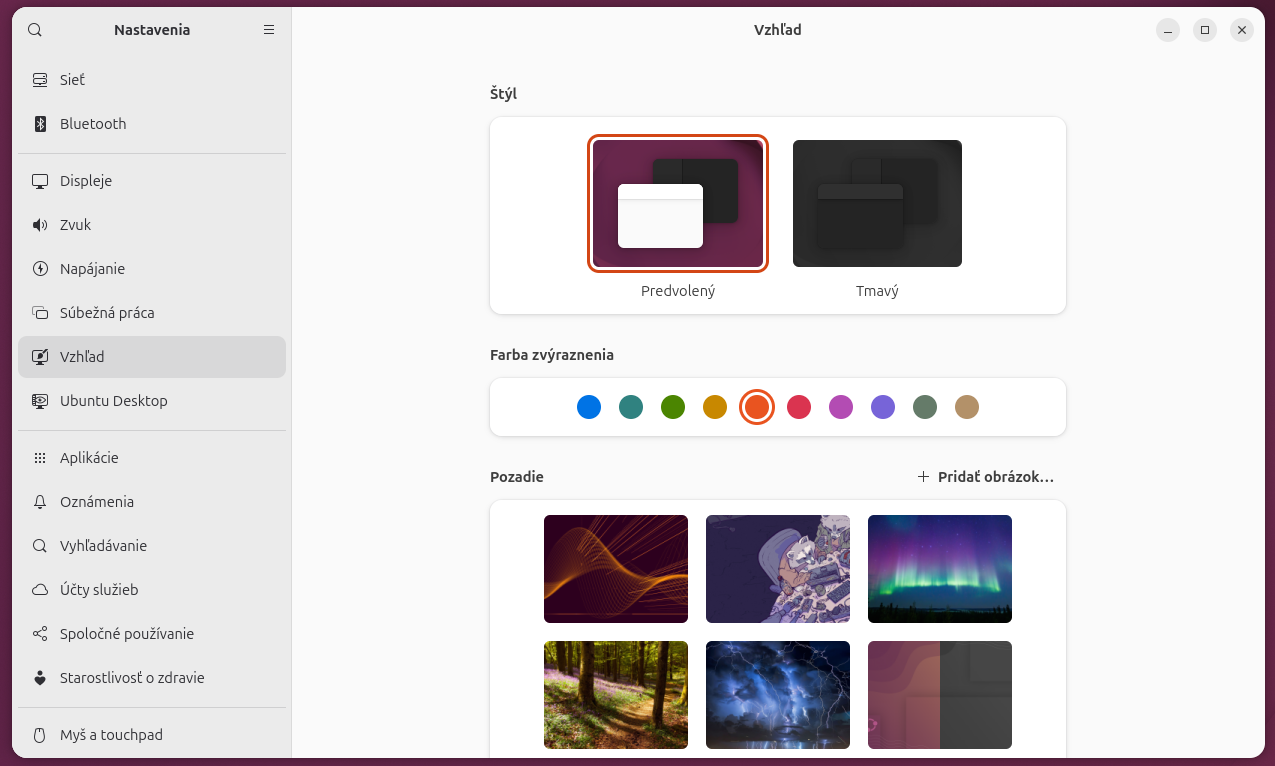Open Napájanie settings
1275x766 pixels.
coord(152,269)
